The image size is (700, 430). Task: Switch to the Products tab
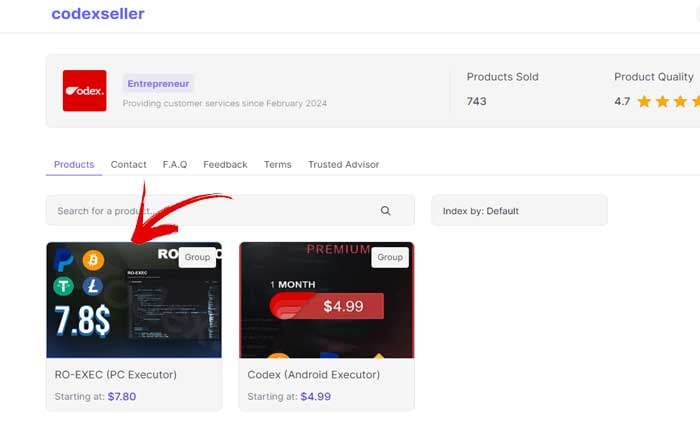pyautogui.click(x=74, y=164)
